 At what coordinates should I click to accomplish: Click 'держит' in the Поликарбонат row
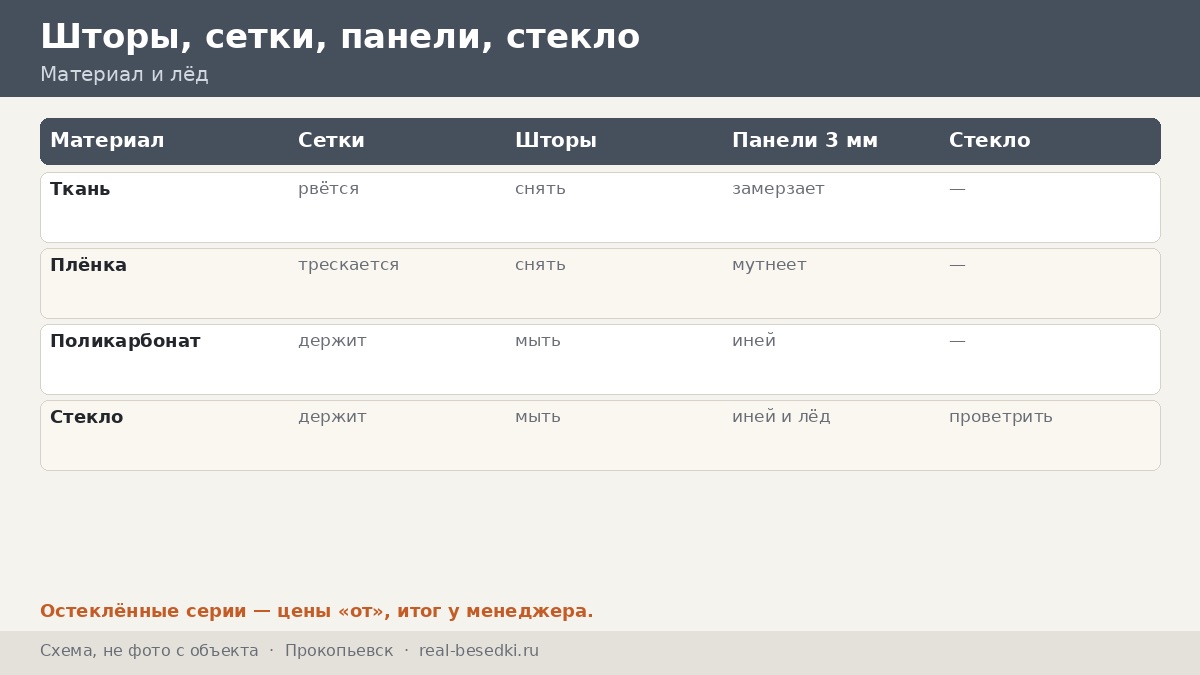click(x=332, y=341)
